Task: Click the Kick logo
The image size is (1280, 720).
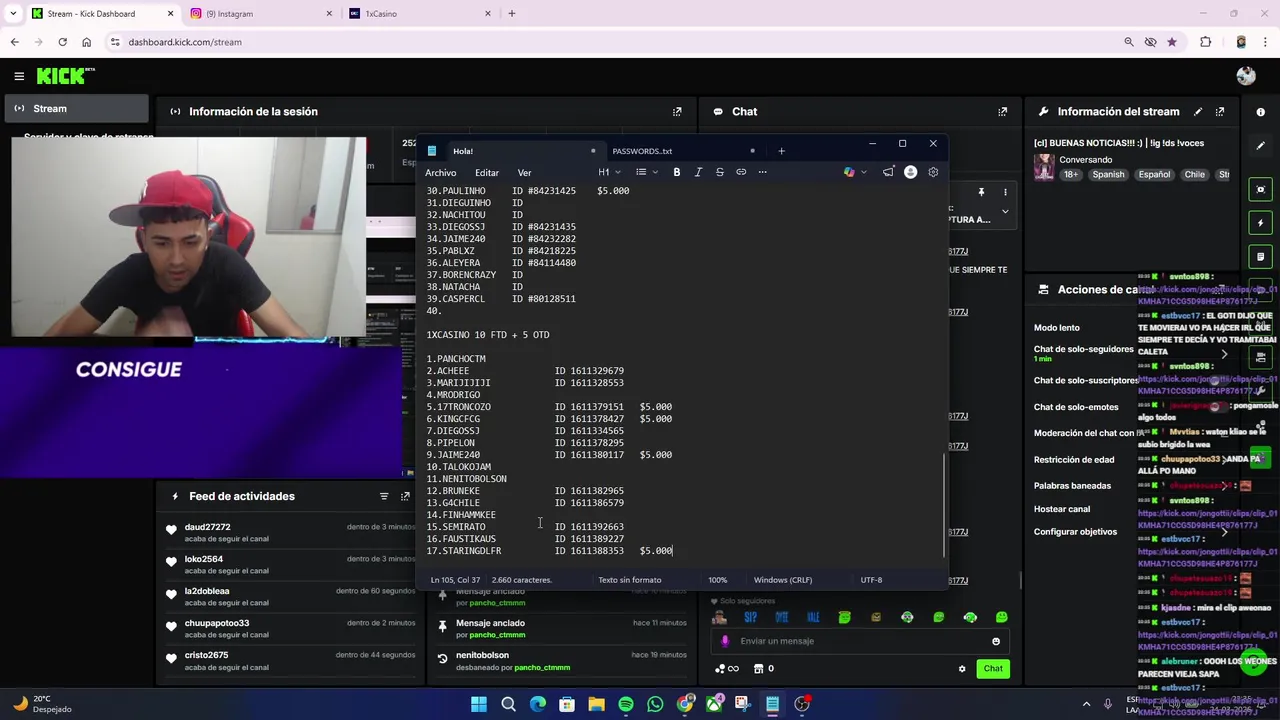Action: (66, 76)
